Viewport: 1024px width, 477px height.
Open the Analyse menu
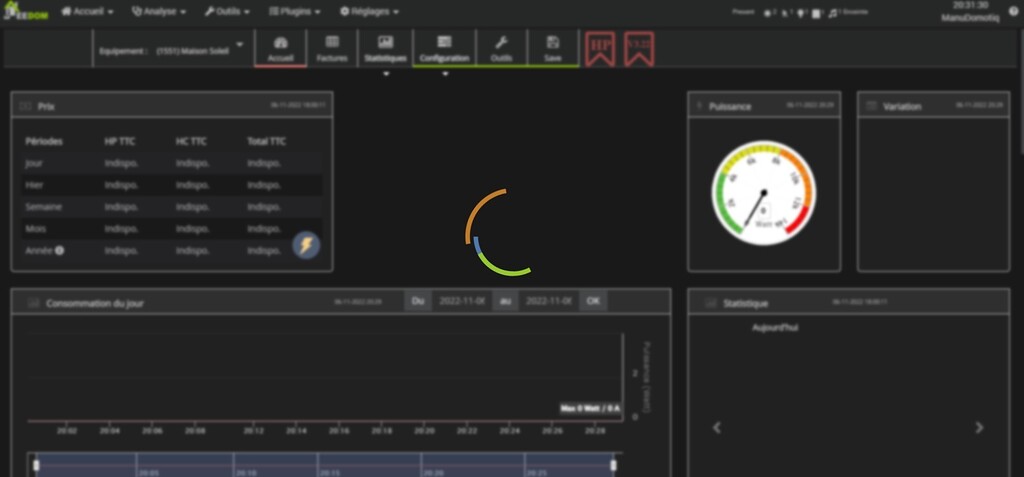(159, 12)
